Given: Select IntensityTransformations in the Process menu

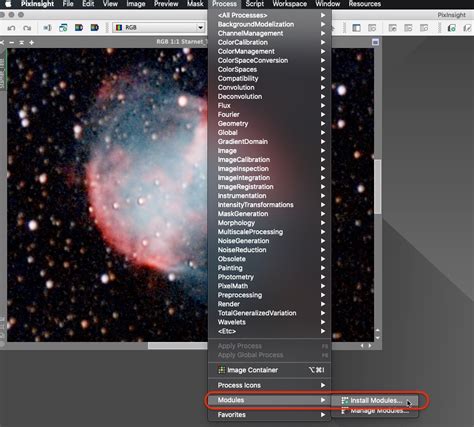Looking at the screenshot, I should [x=269, y=205].
